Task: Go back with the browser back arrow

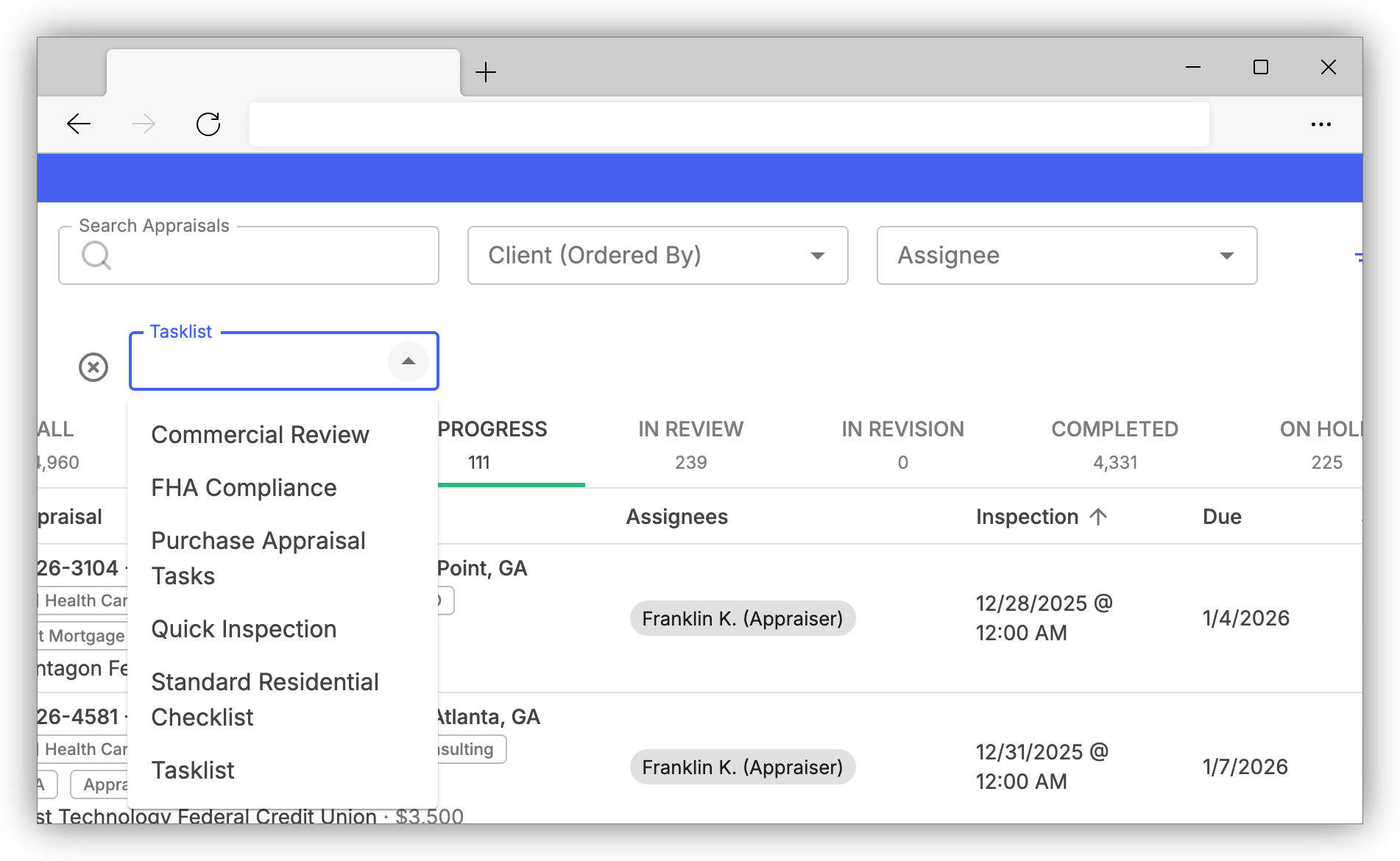Action: pos(79,124)
